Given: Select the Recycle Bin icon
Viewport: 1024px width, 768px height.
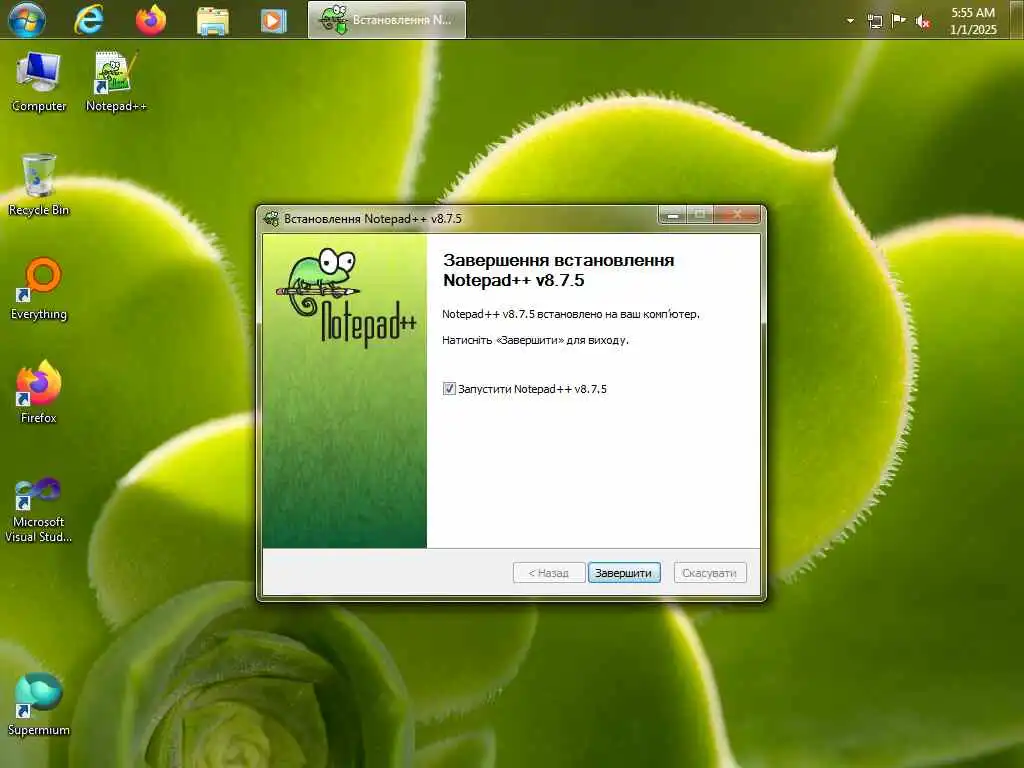Looking at the screenshot, I should pyautogui.click(x=39, y=185).
